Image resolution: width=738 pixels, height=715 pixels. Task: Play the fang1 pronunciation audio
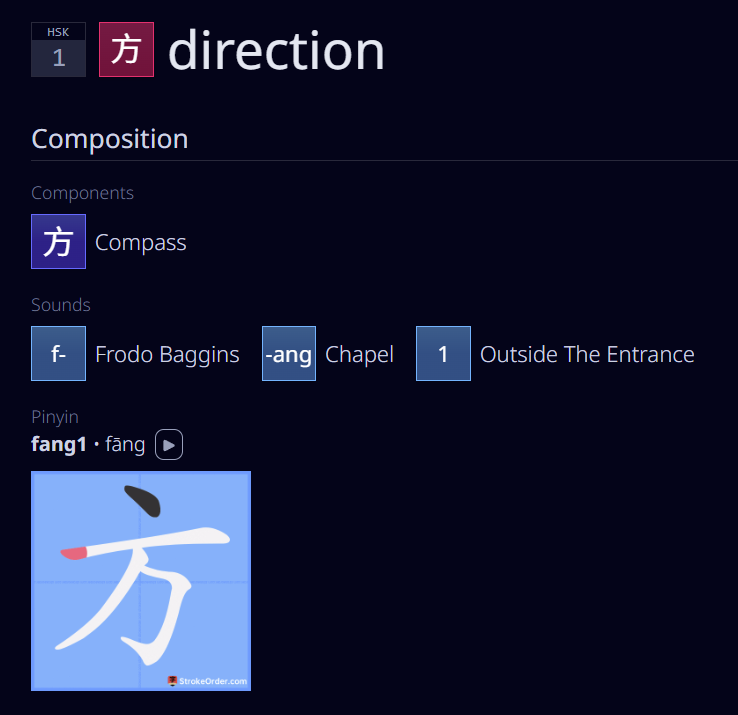(169, 444)
